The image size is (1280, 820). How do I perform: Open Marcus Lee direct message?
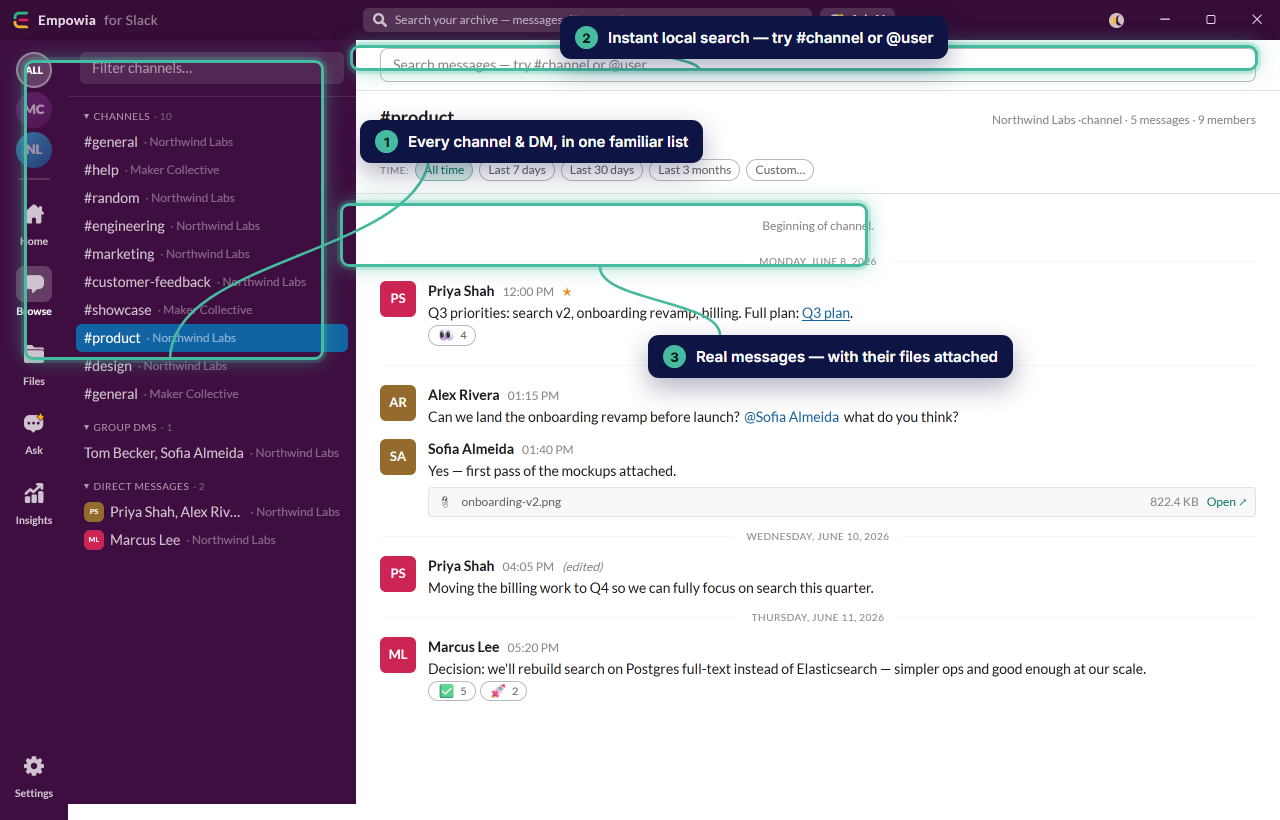tap(212, 540)
